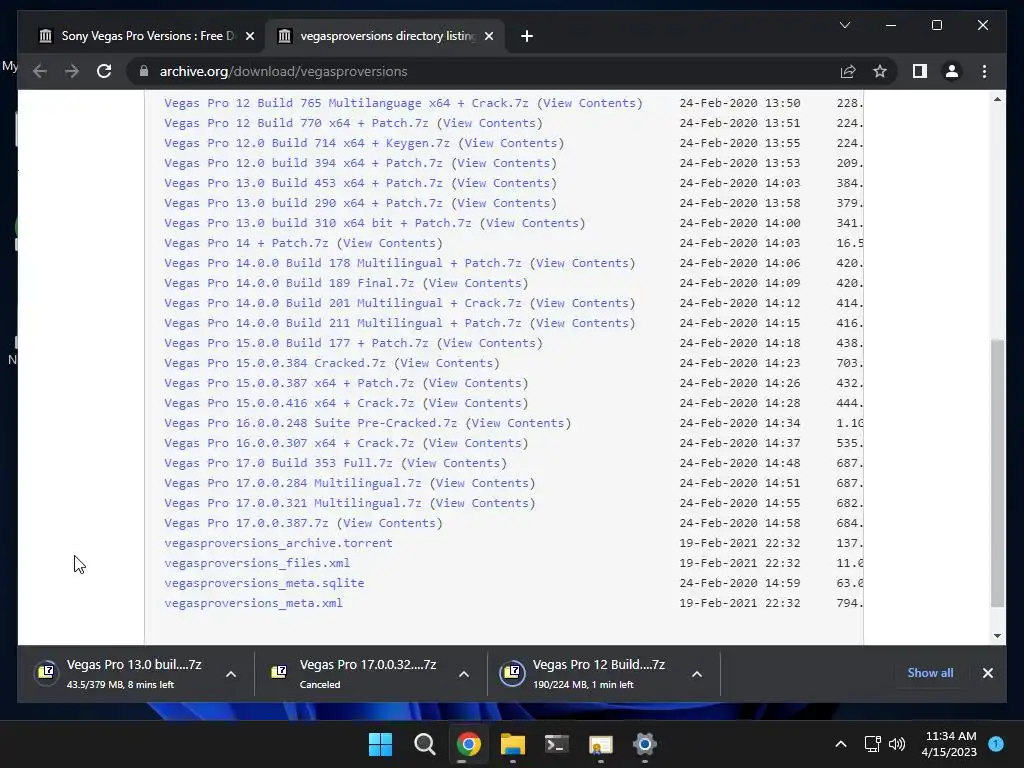Open the Settings gear in taskbar
The height and width of the screenshot is (768, 1024).
click(x=645, y=744)
